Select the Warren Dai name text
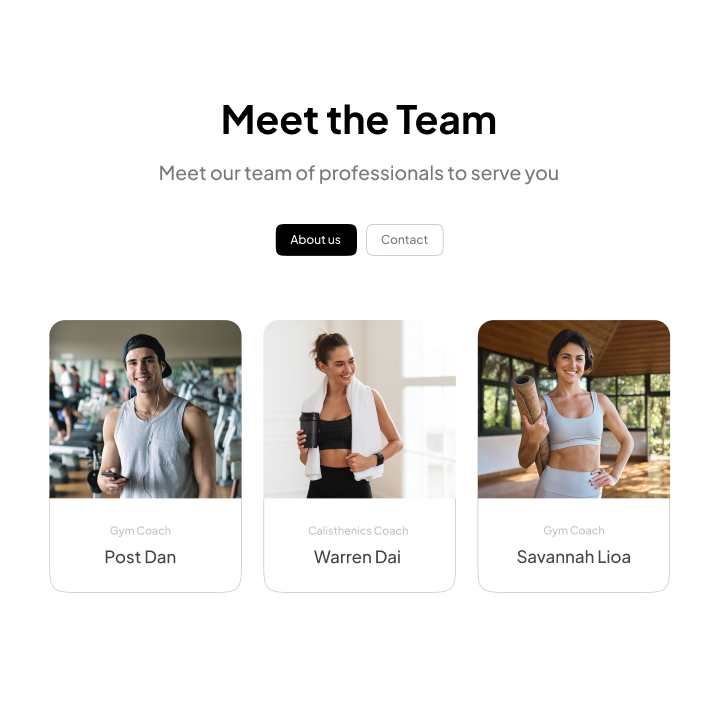The image size is (717, 720). pyautogui.click(x=357, y=557)
